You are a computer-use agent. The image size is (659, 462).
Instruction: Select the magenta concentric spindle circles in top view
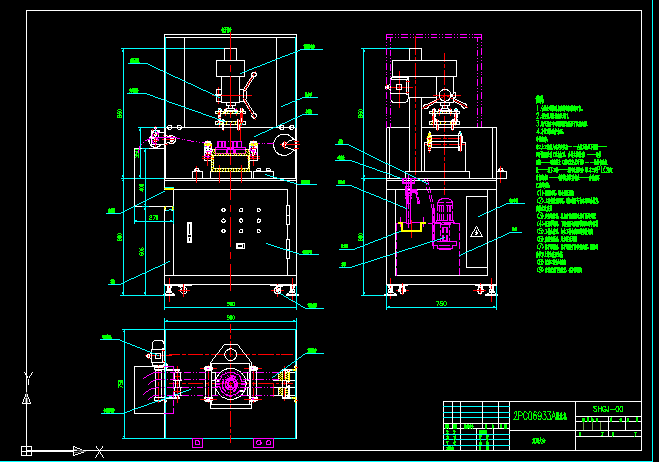point(230,383)
